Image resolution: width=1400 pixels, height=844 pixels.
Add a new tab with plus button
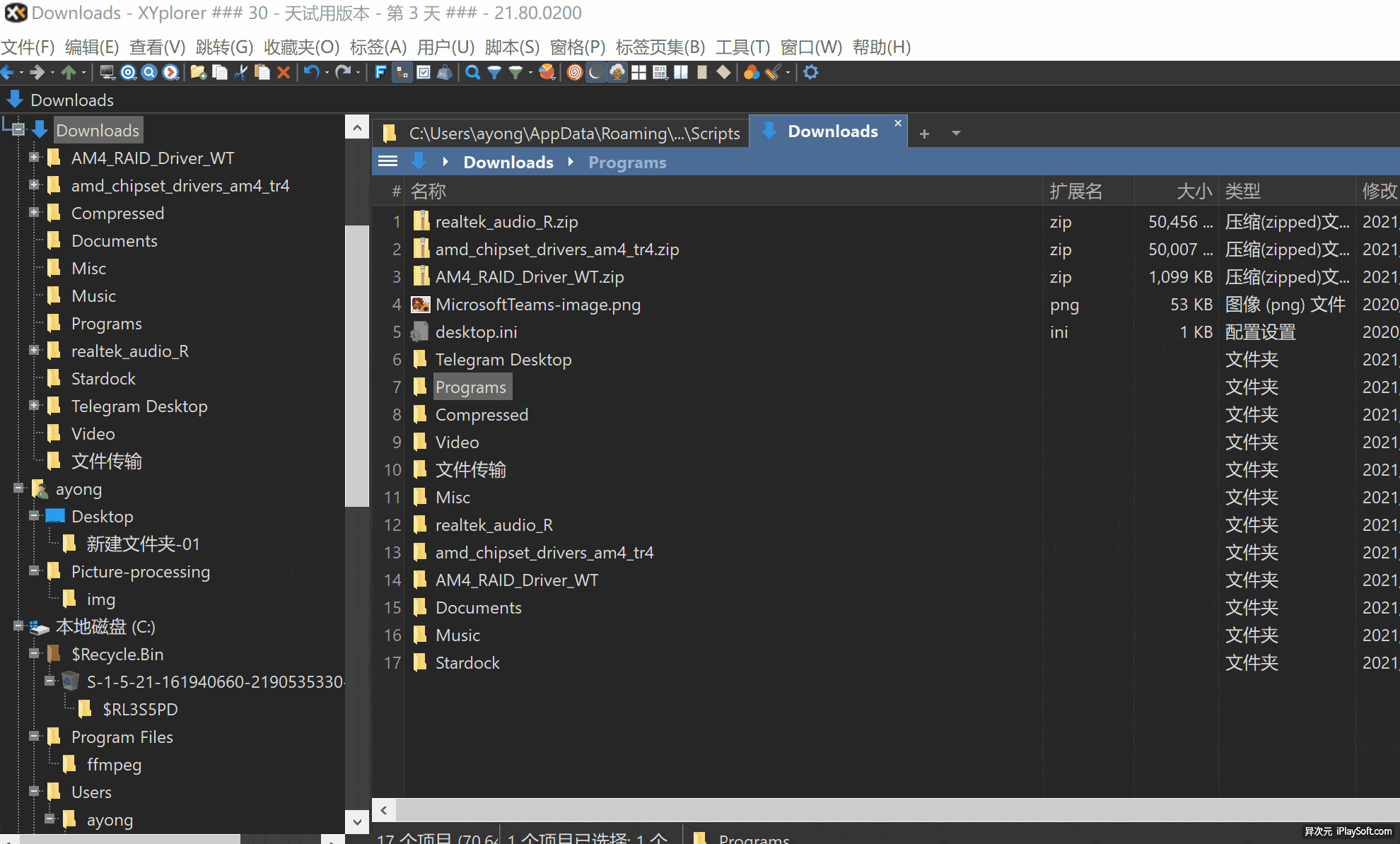click(924, 133)
